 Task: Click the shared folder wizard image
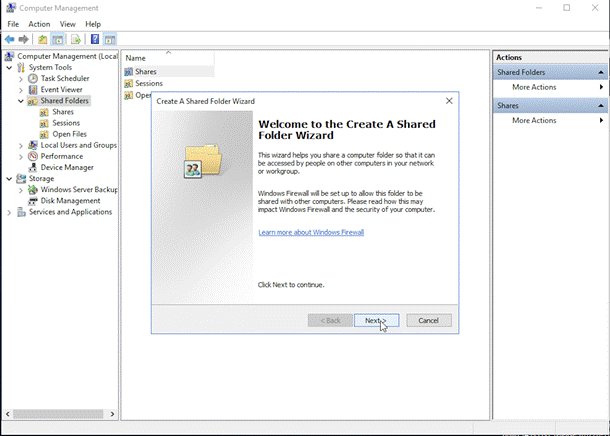point(203,161)
